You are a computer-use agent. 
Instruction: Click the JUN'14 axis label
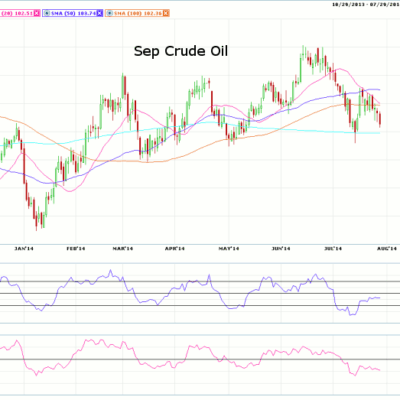click(x=281, y=249)
